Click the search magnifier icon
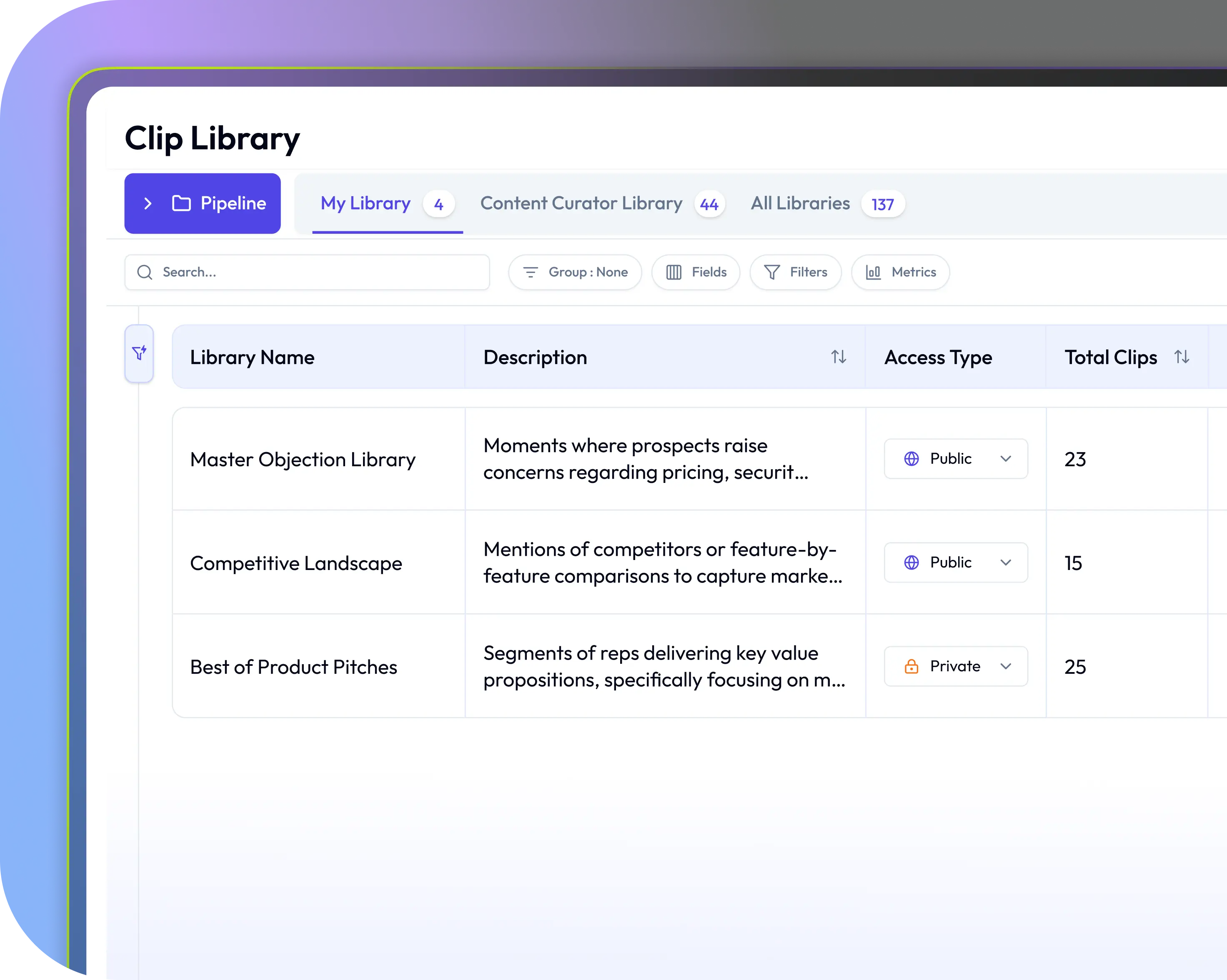Screen dimensions: 1227x980 [145, 272]
